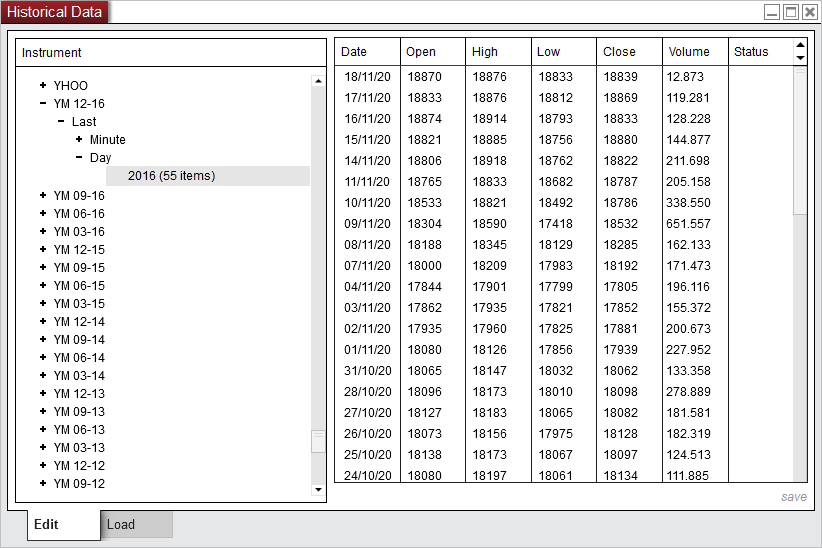Expand the YM 12-15 instrument
Screen dimensions: 822x548
tap(43, 249)
